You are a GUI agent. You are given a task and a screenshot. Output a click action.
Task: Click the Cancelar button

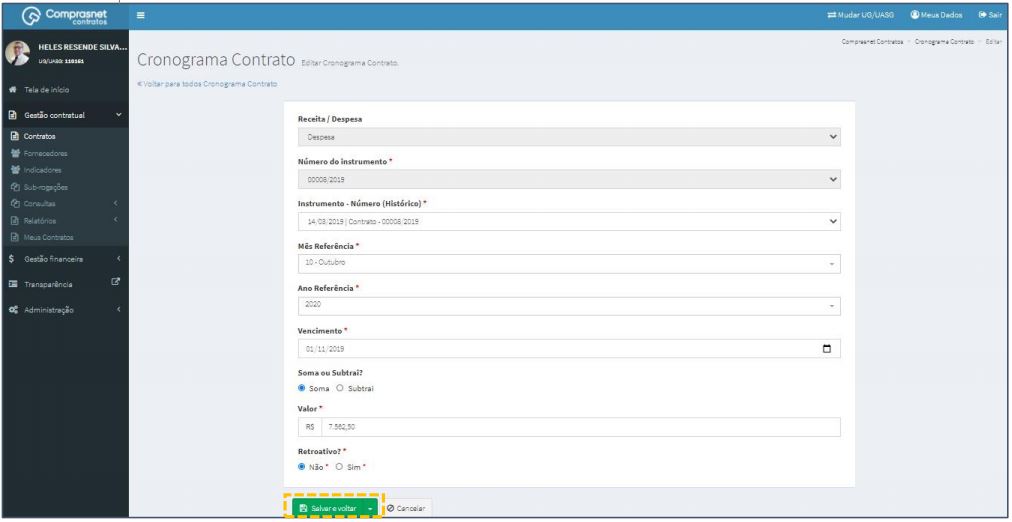click(x=405, y=508)
